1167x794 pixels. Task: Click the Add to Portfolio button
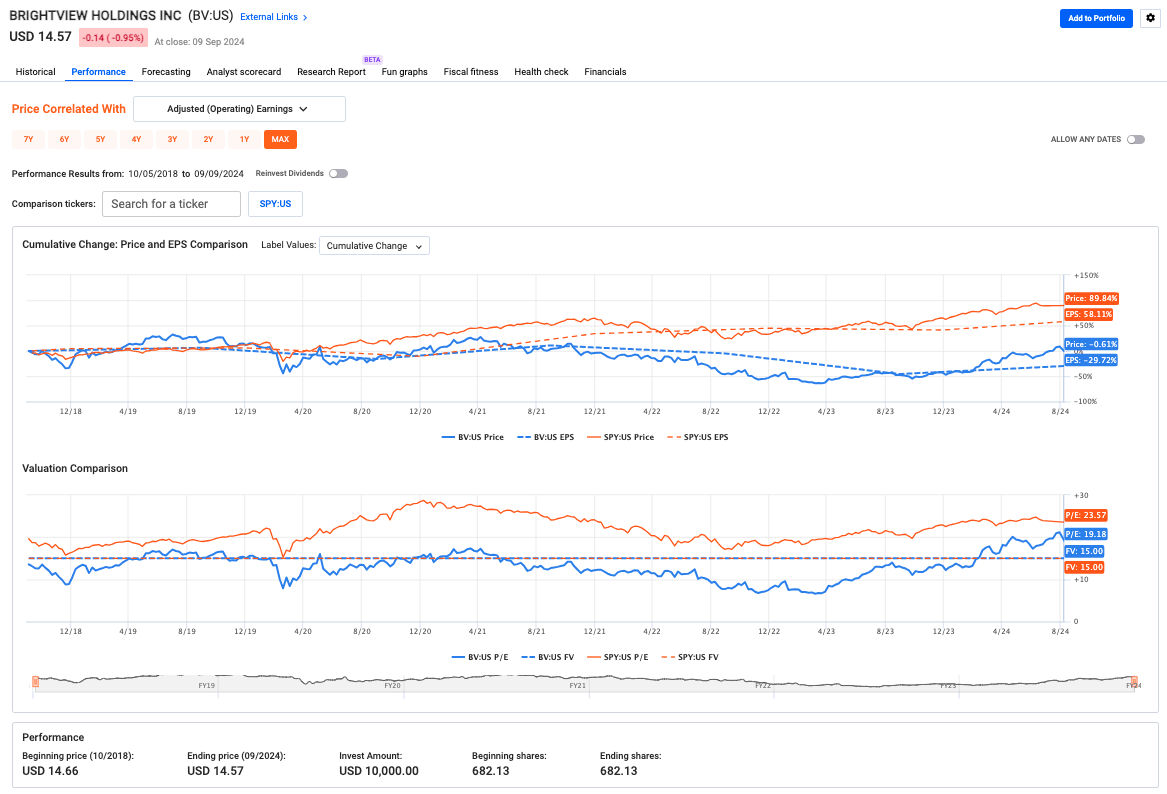pyautogui.click(x=1096, y=18)
